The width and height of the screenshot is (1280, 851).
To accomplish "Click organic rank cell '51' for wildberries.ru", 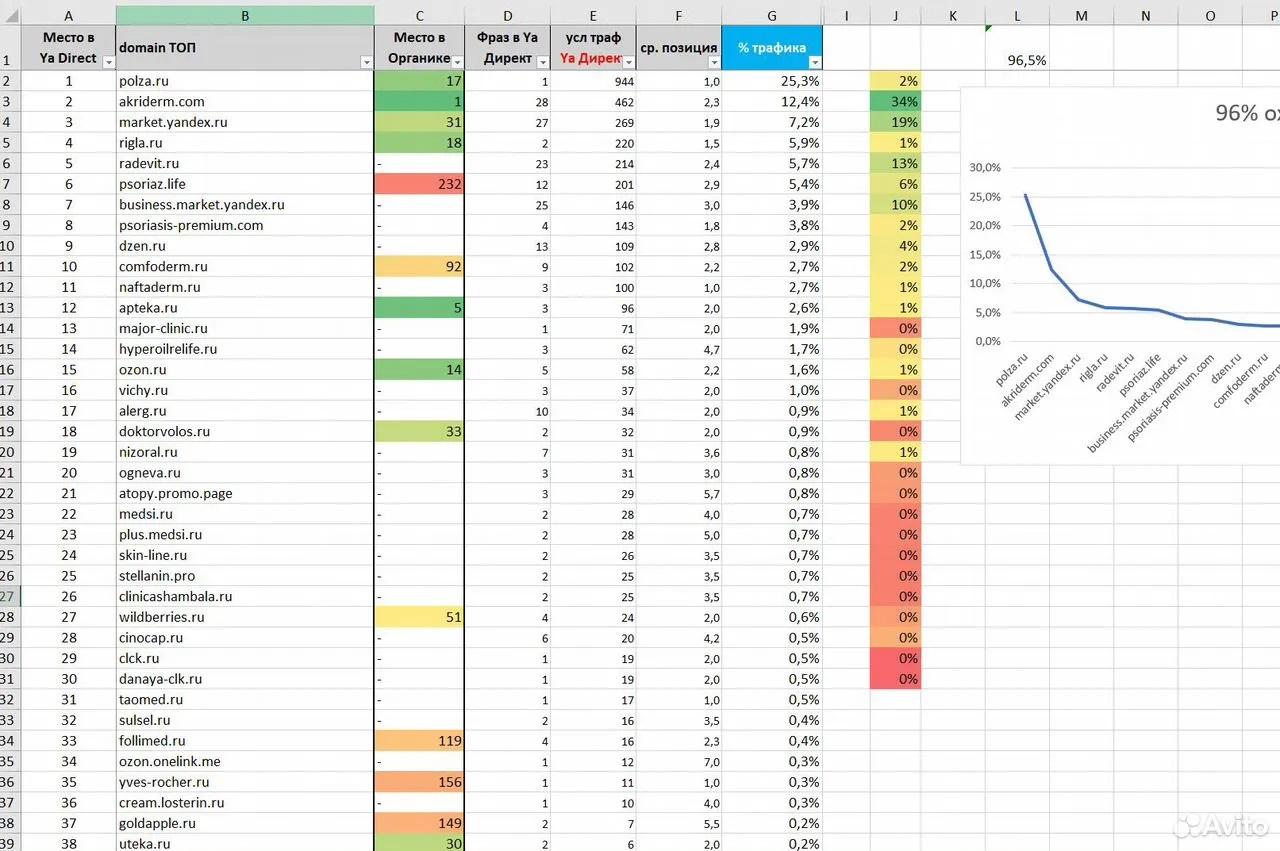I will [420, 617].
